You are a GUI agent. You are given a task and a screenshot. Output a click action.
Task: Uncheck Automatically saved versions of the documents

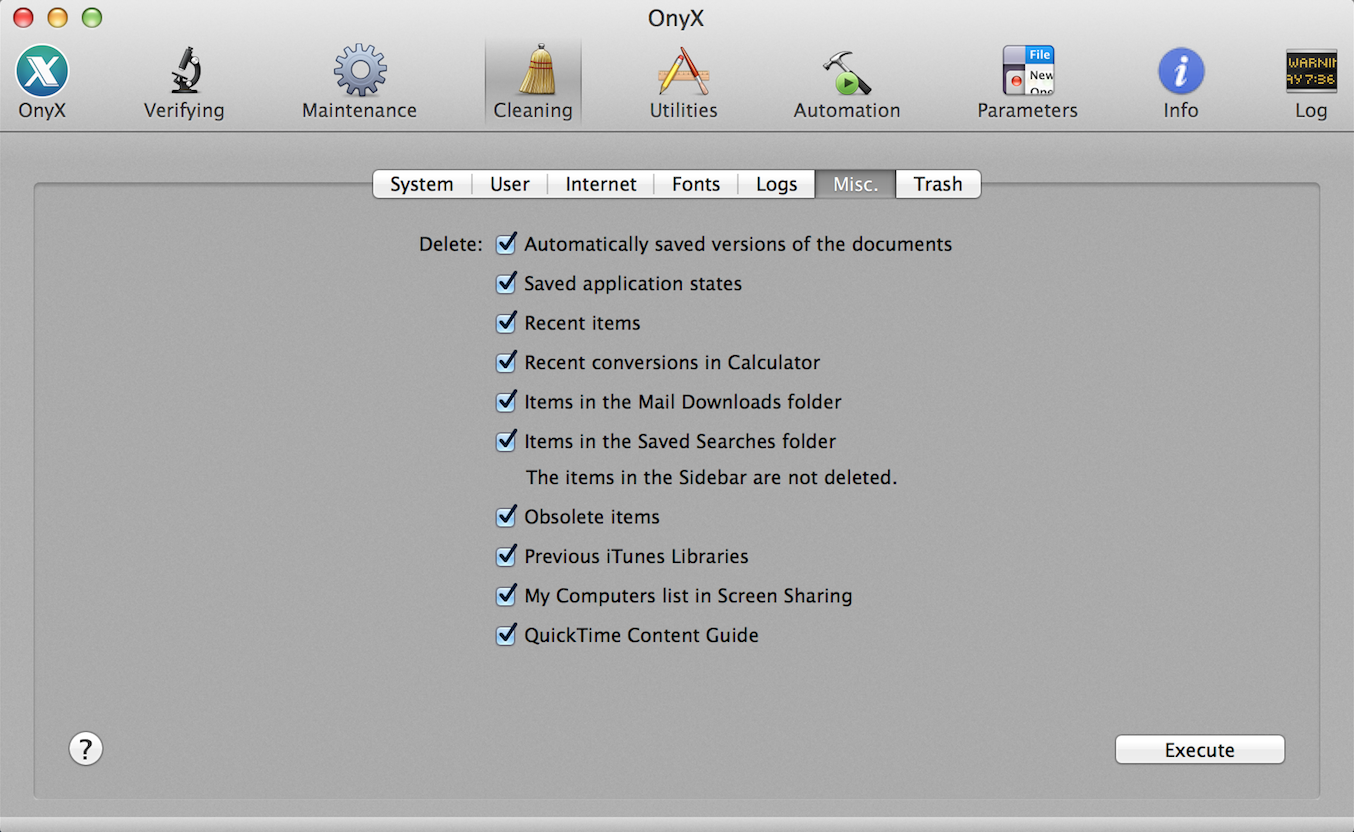tap(506, 244)
